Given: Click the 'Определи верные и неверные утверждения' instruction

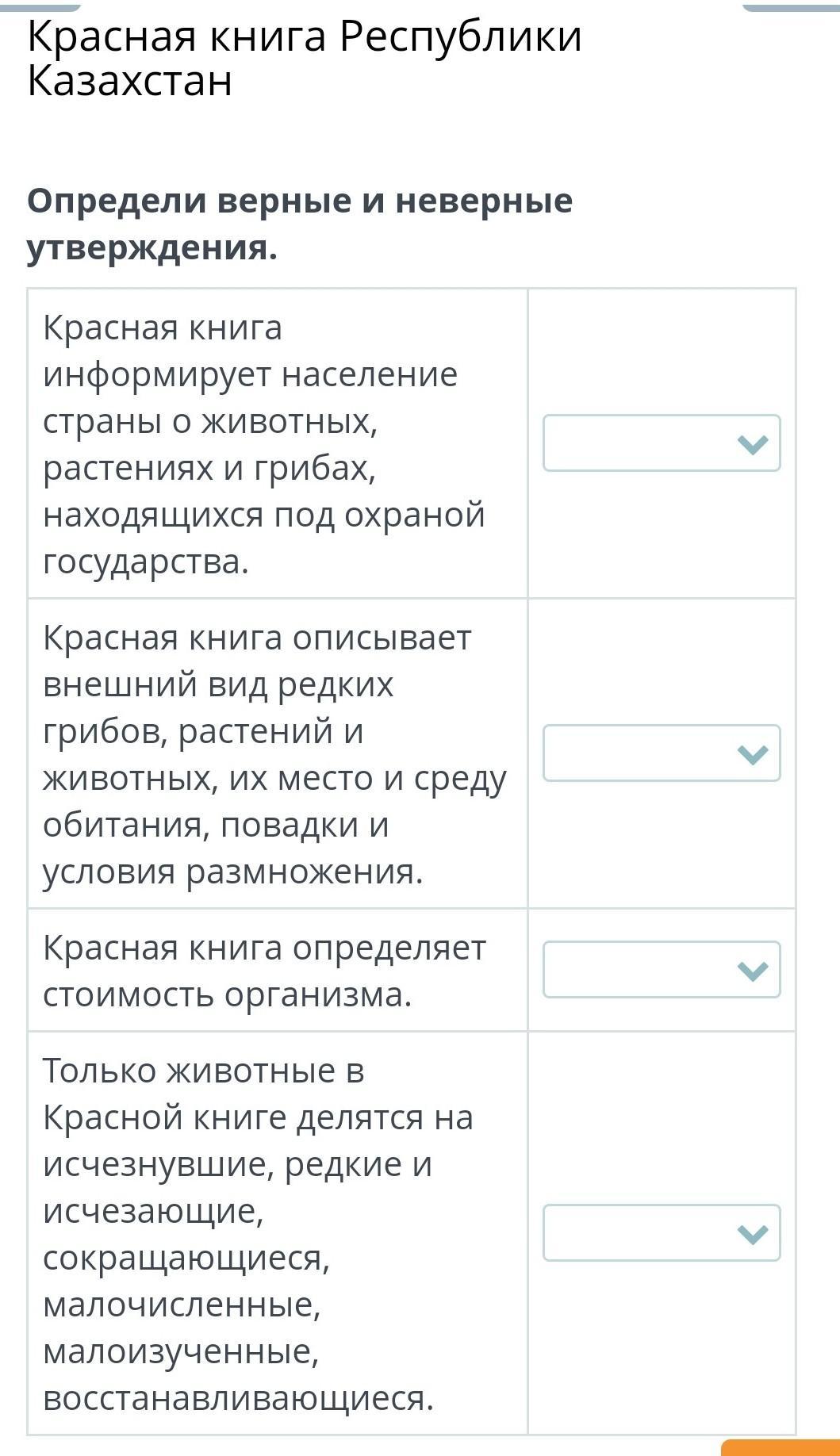Looking at the screenshot, I should coord(299,224).
